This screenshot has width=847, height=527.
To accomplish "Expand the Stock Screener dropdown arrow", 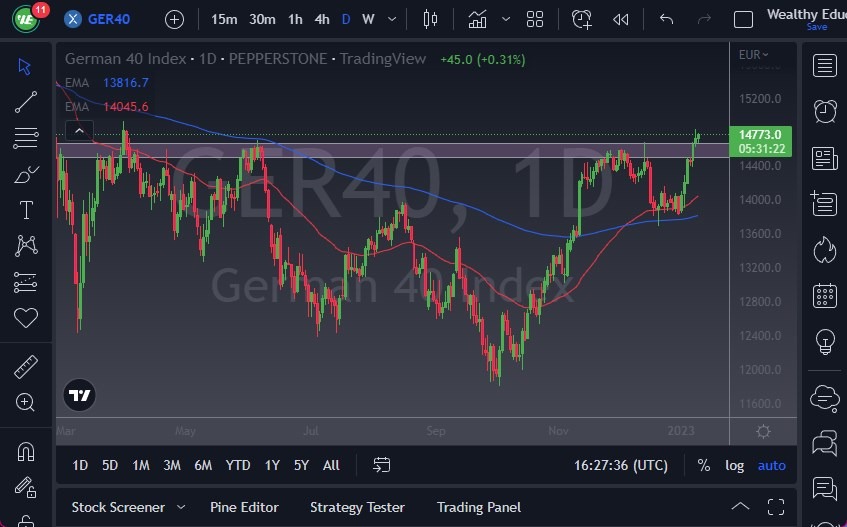I will [x=181, y=507].
